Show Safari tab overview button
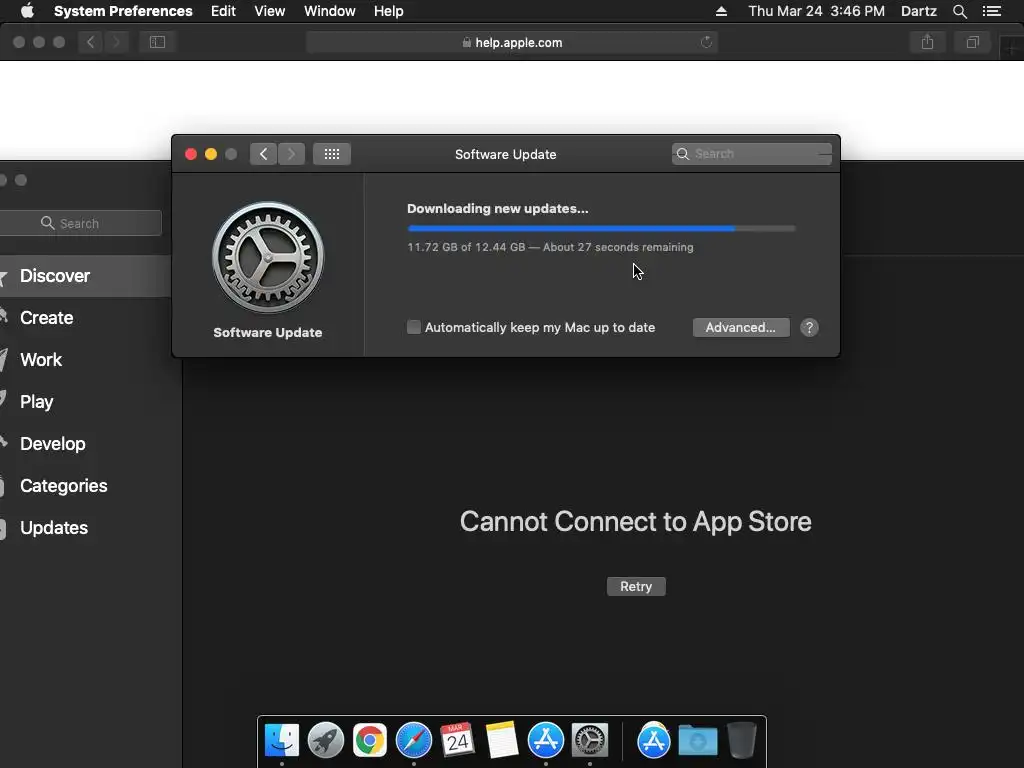1024x768 pixels. click(x=972, y=42)
